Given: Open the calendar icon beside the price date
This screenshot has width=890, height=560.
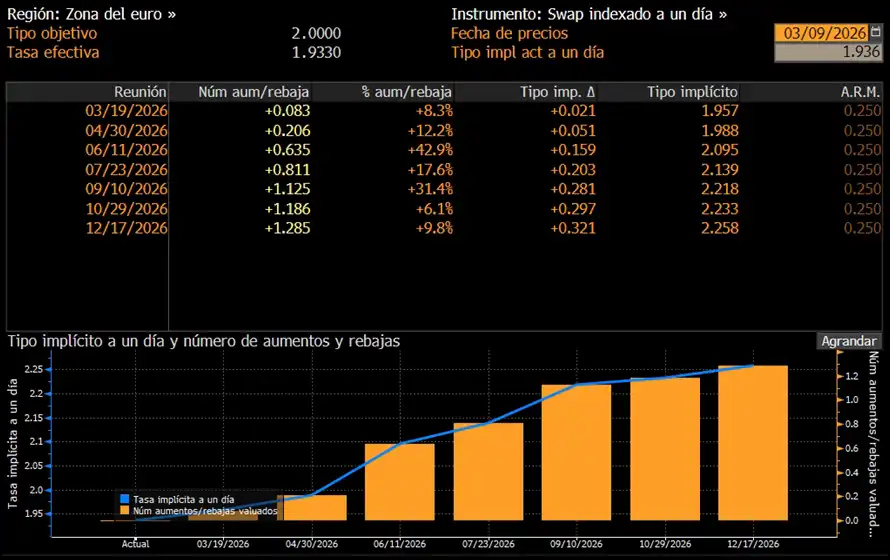Looking at the screenshot, I should pos(876,33).
